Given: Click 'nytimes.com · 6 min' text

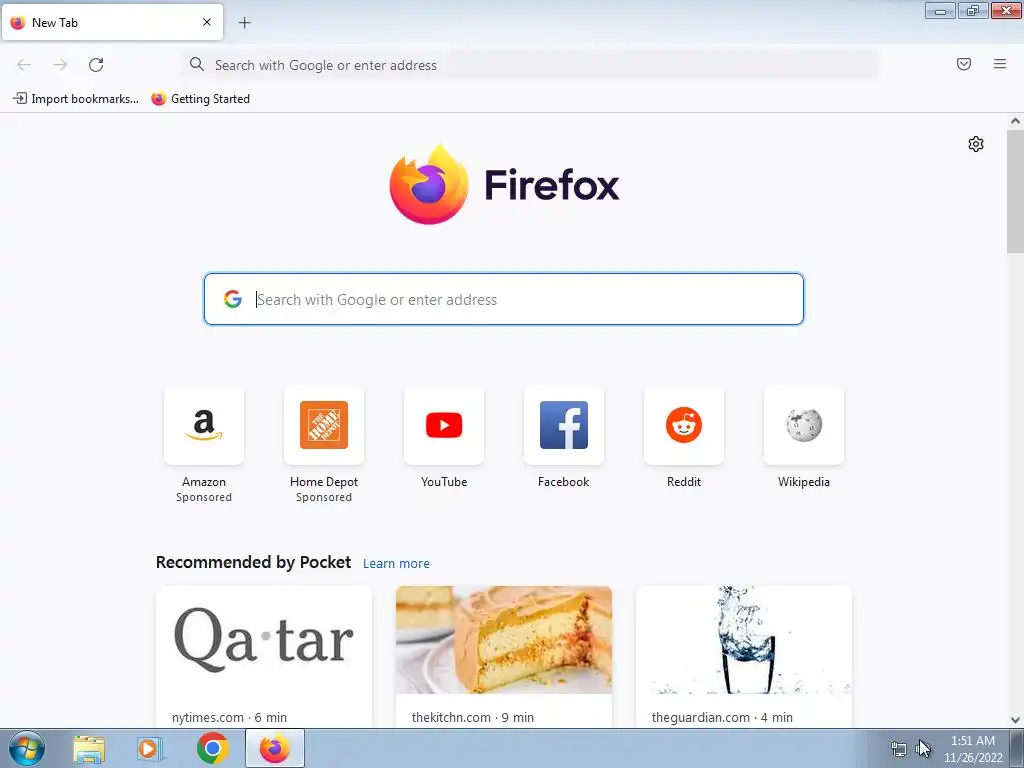Looking at the screenshot, I should point(229,717).
